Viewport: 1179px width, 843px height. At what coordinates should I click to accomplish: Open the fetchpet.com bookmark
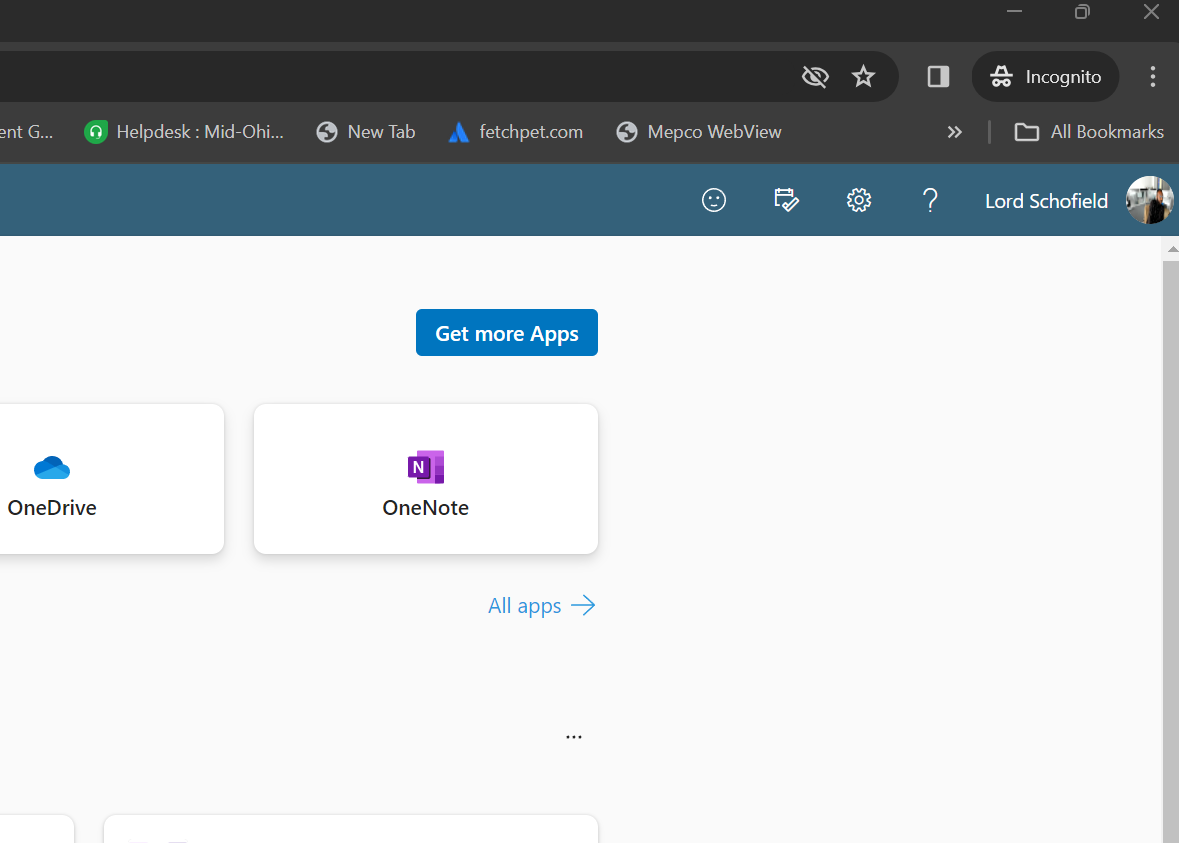coord(516,132)
